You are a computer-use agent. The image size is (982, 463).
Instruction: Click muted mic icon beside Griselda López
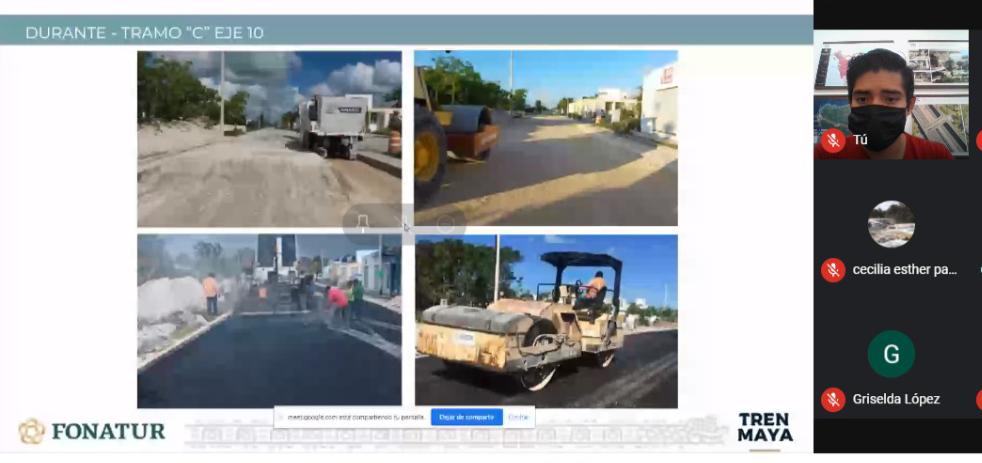(x=832, y=399)
